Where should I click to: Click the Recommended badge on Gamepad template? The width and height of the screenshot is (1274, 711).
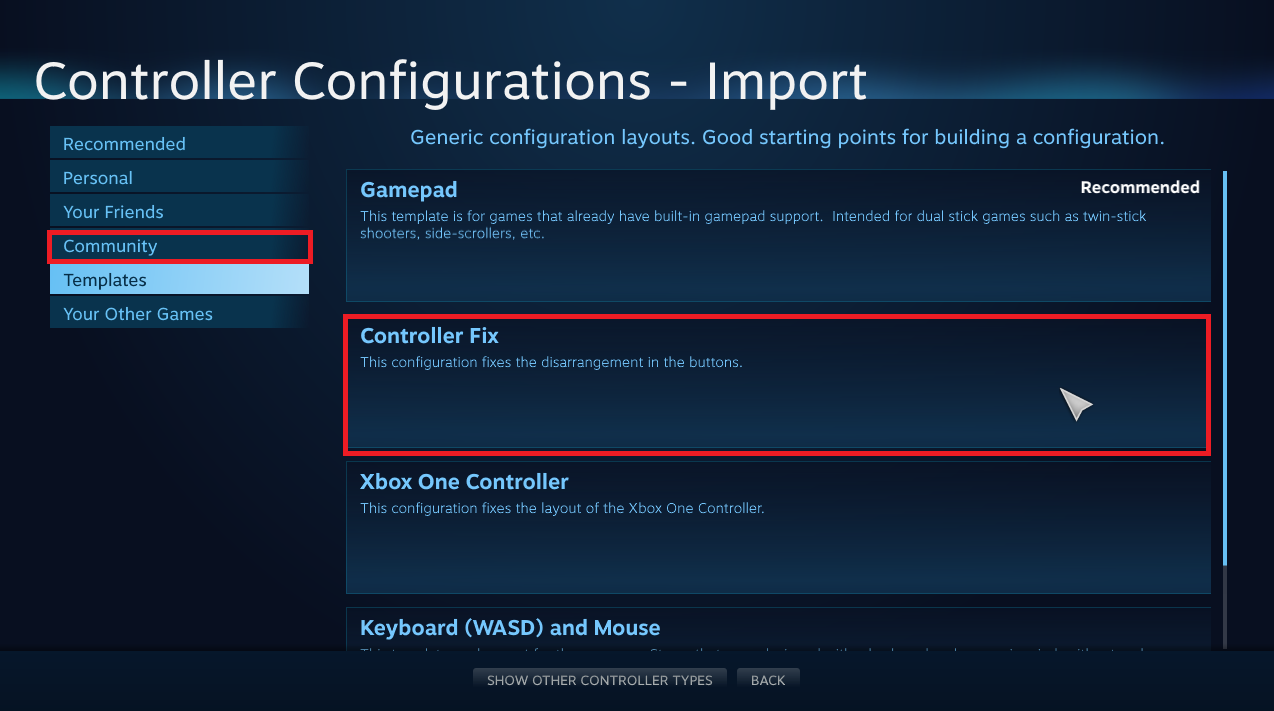1139,188
